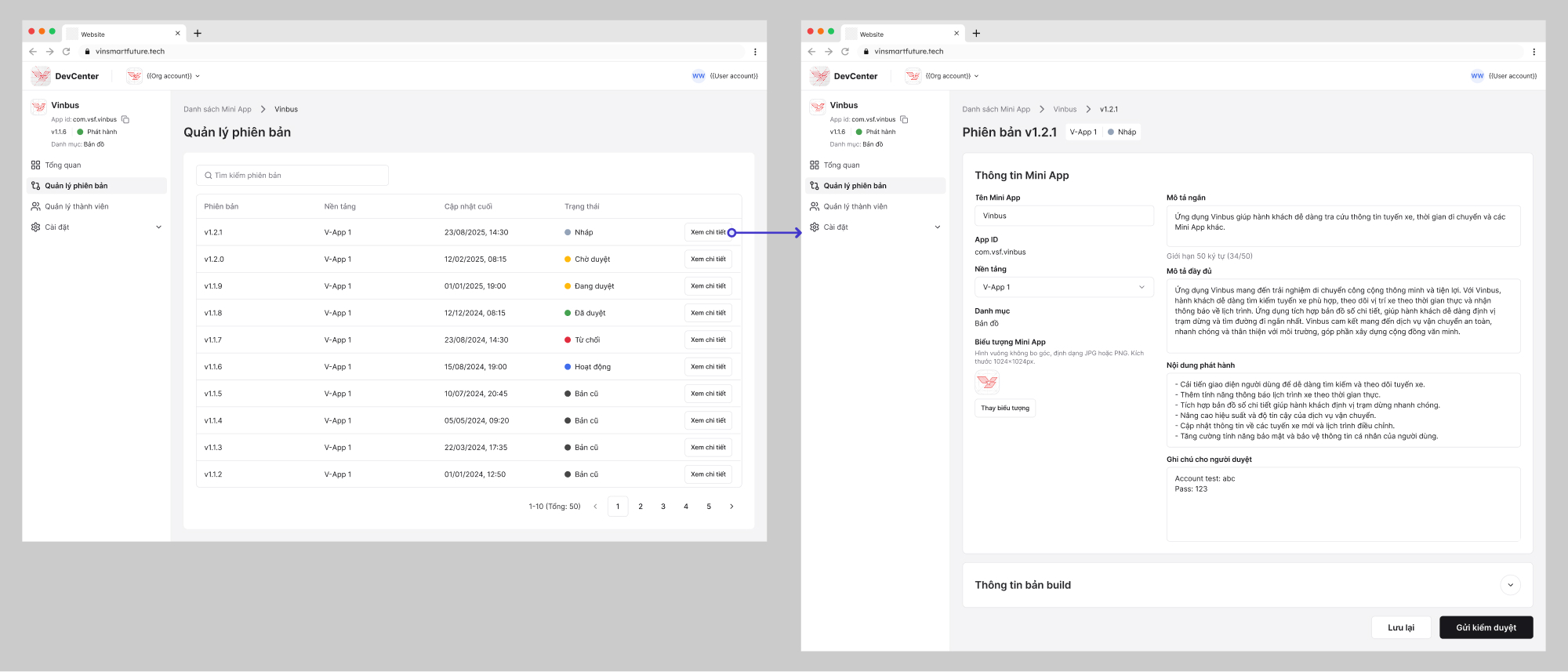Reload page in right browser window
Screen dimensions: 1568x672
[845, 52]
